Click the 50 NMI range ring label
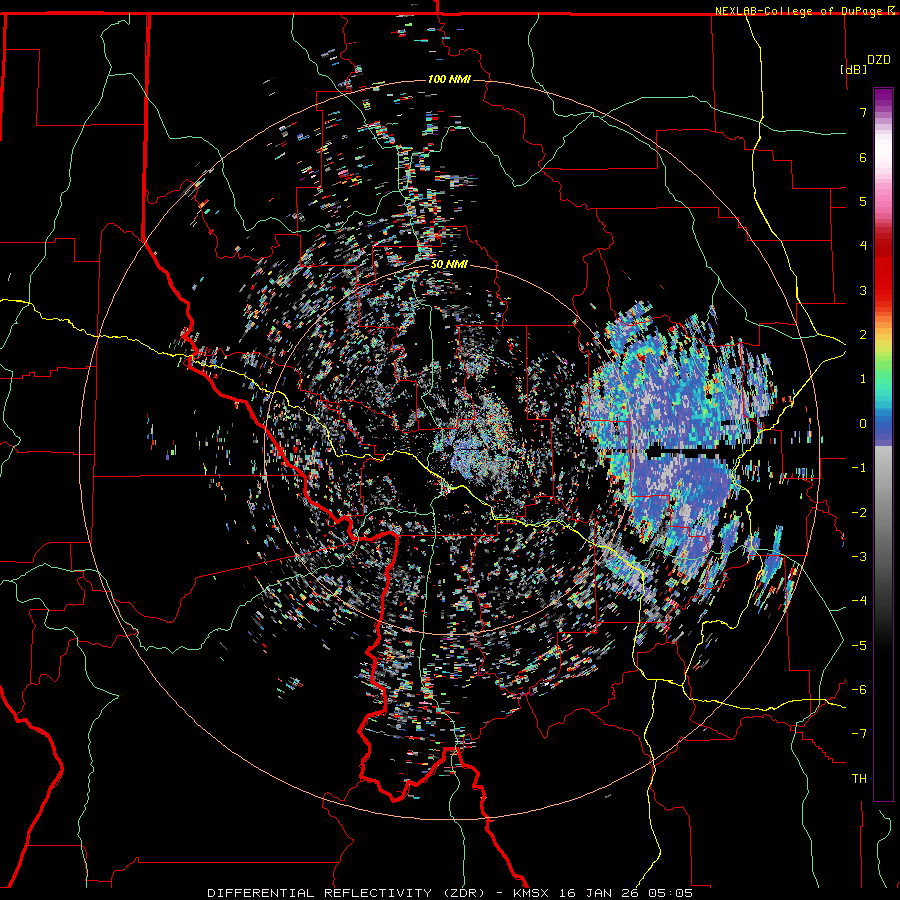 tap(449, 265)
